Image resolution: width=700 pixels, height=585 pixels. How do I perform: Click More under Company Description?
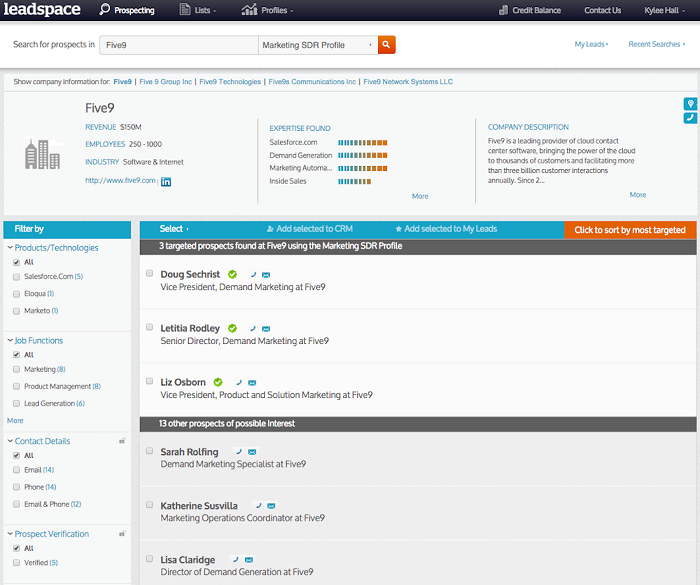tap(638, 195)
